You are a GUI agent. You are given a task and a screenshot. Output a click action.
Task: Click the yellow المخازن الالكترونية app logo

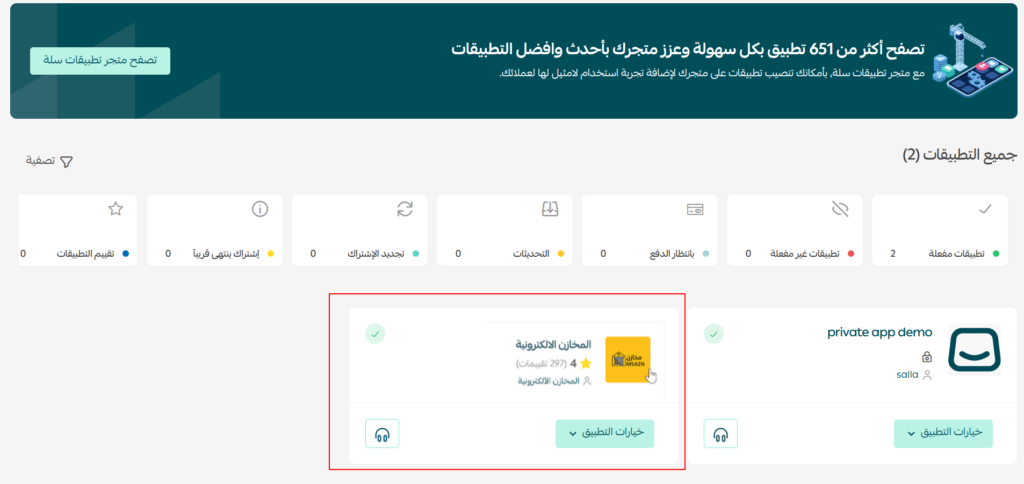[x=627, y=360]
